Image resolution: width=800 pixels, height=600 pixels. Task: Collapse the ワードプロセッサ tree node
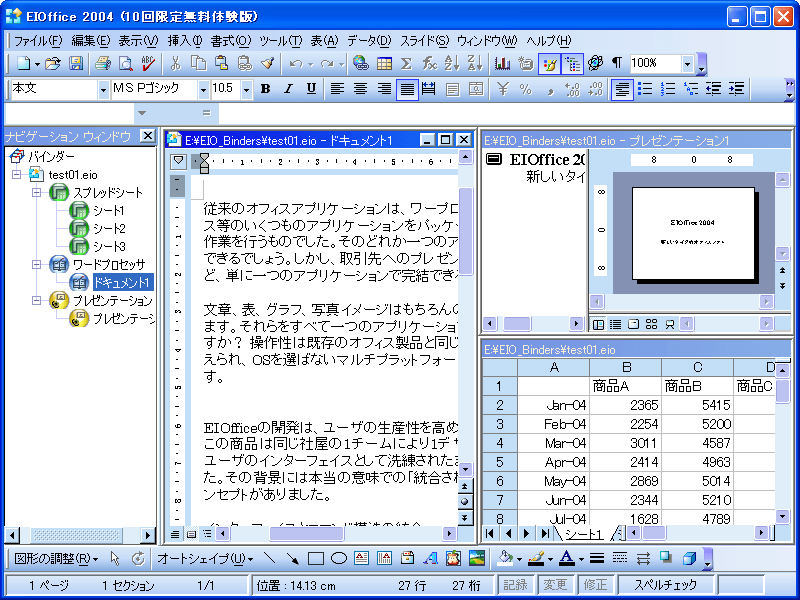point(37,264)
